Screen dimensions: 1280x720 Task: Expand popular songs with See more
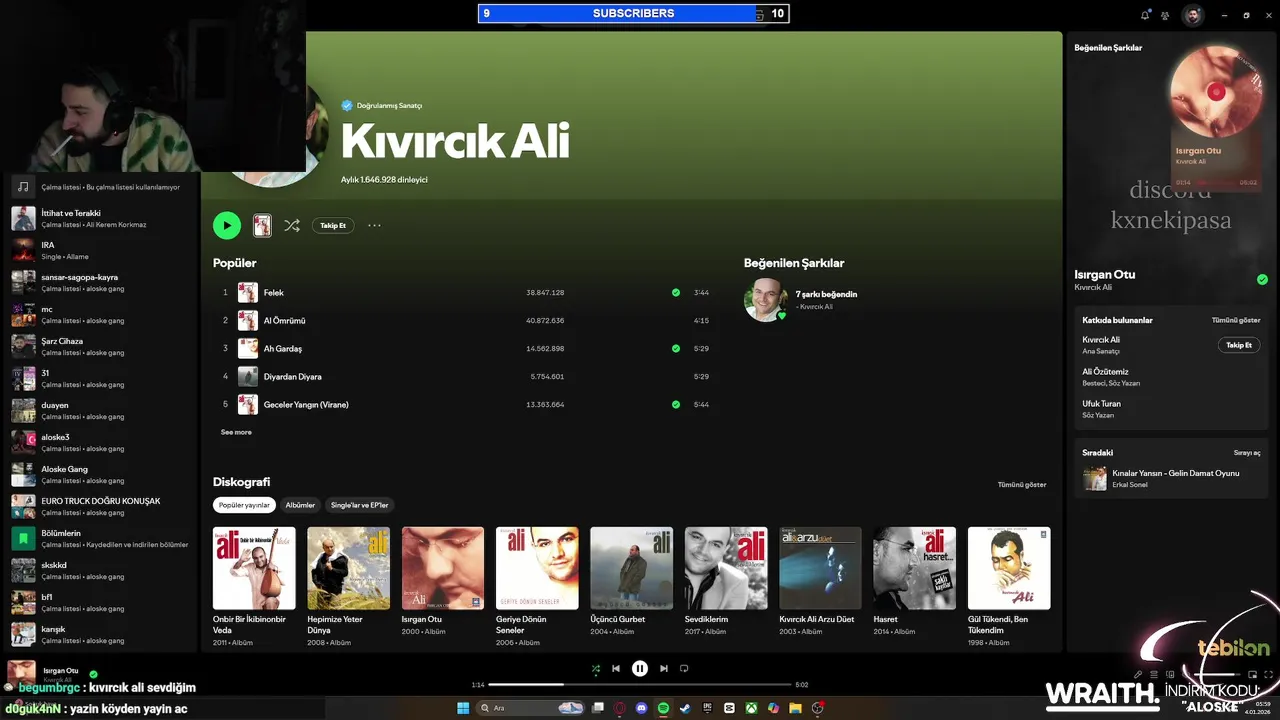pyautogui.click(x=236, y=432)
